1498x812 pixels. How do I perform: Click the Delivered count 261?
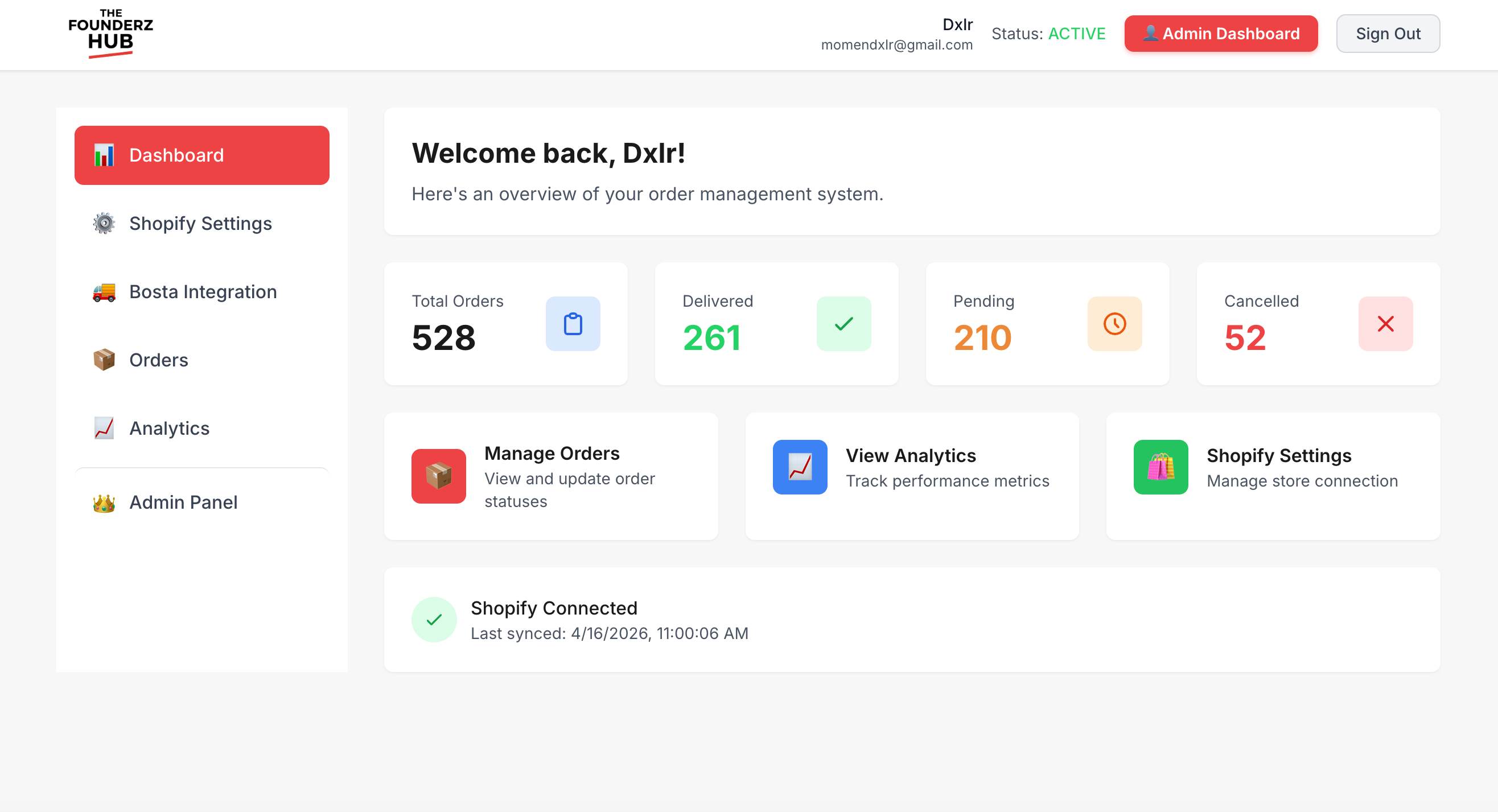712,337
